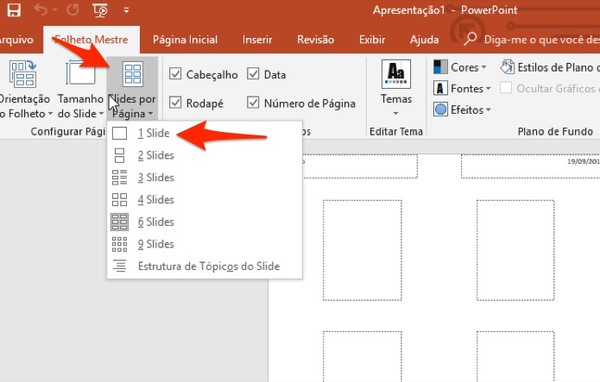Open the Revisão ribbon tab
The width and height of the screenshot is (600, 382).
pyautogui.click(x=316, y=40)
